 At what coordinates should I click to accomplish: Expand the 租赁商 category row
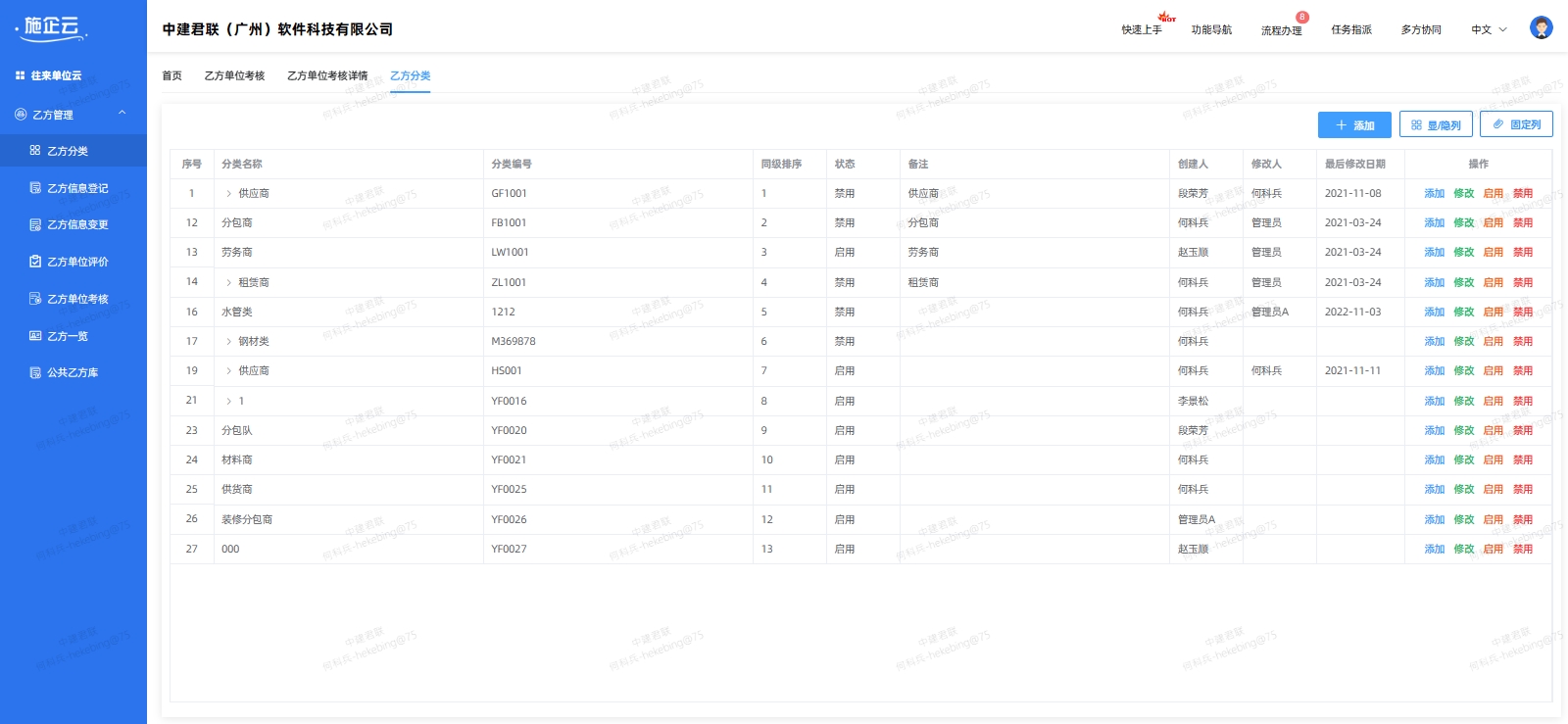(x=229, y=283)
